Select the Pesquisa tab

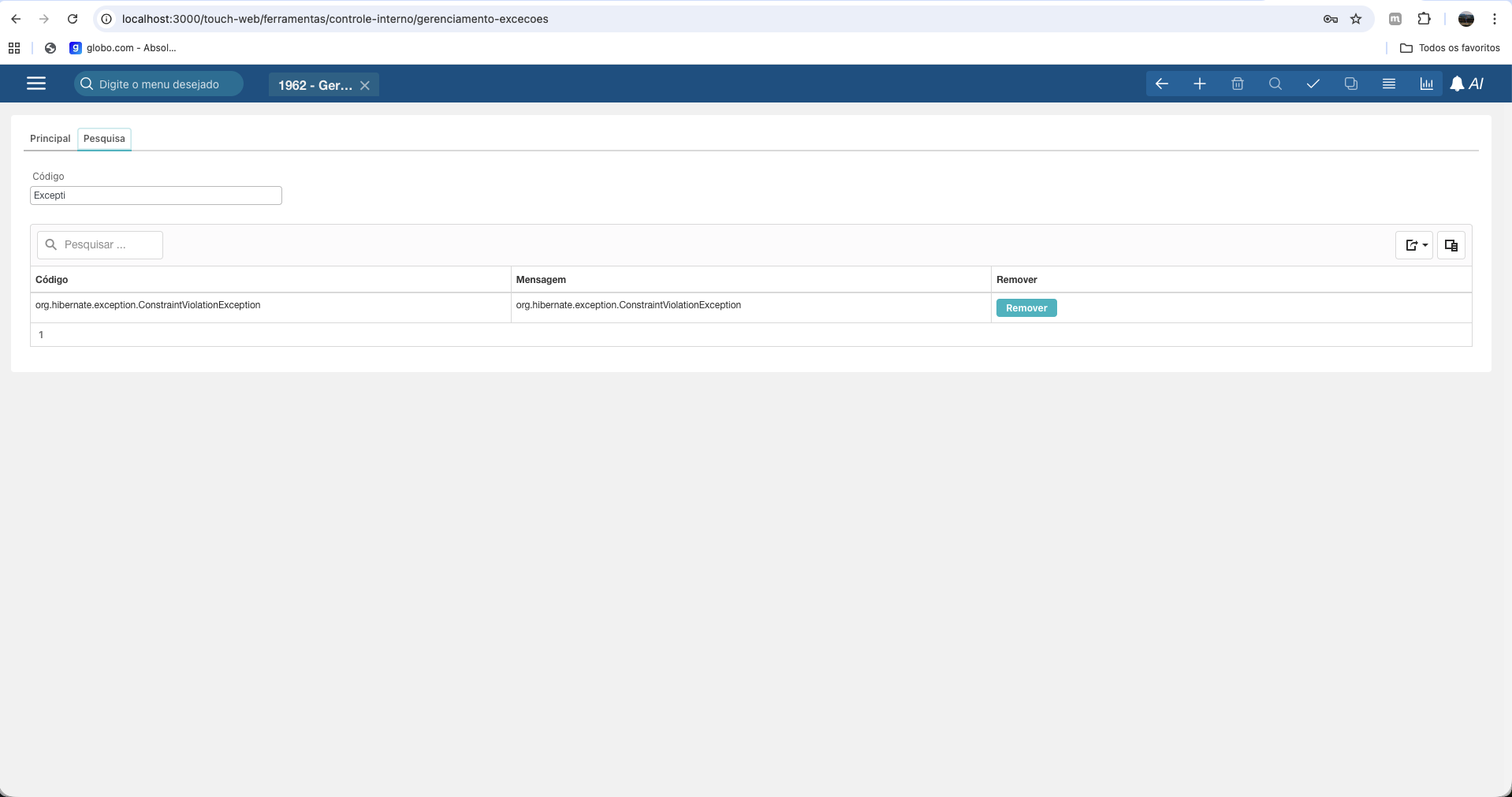point(104,139)
